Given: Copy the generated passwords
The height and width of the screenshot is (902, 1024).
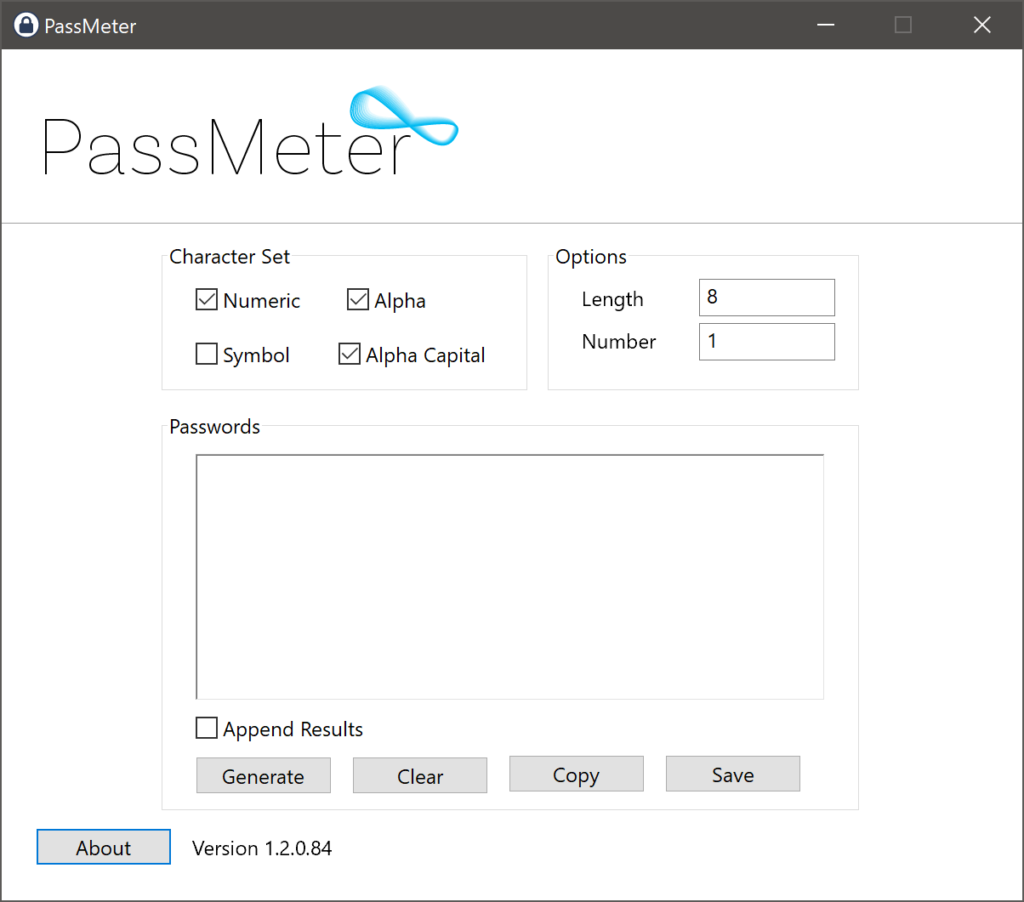Looking at the screenshot, I should (576, 773).
